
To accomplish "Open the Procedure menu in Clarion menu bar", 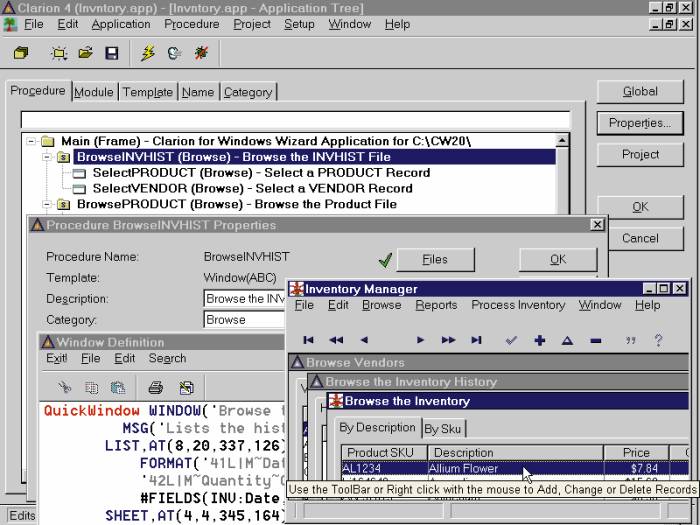I will (x=192, y=24).
